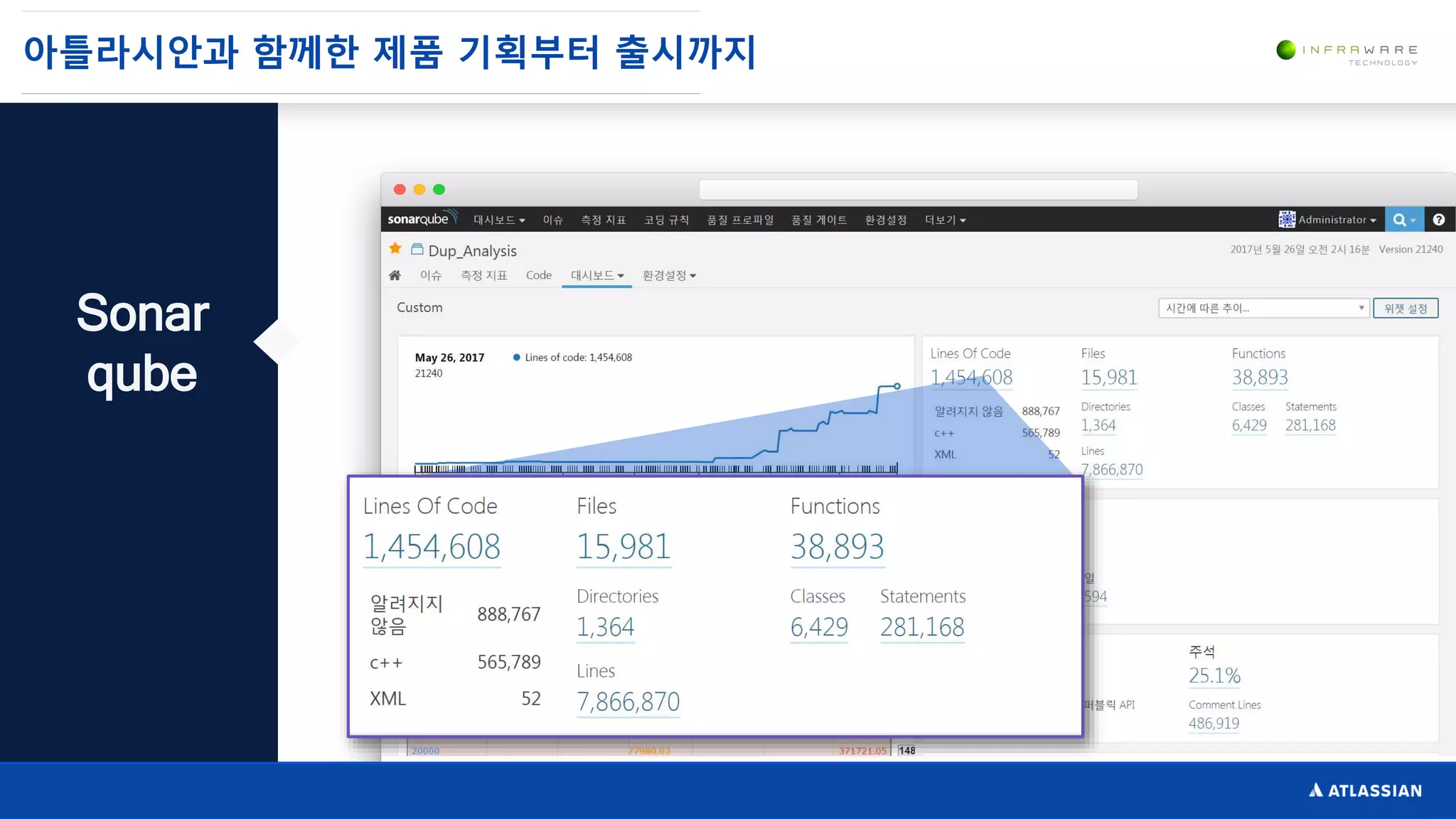Open 환경설정 in the top navigation
This screenshot has width=1456, height=819.
click(886, 220)
